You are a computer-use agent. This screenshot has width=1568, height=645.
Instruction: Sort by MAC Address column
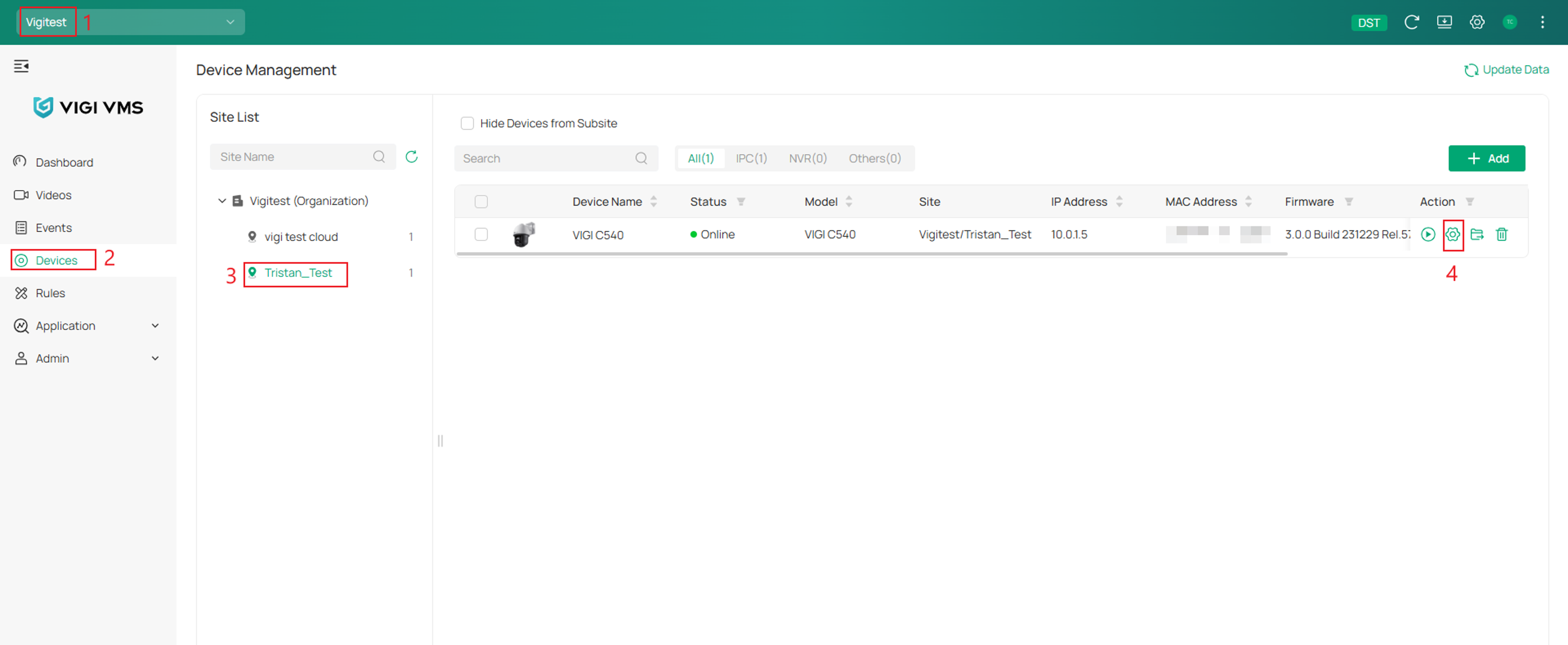[1248, 201]
